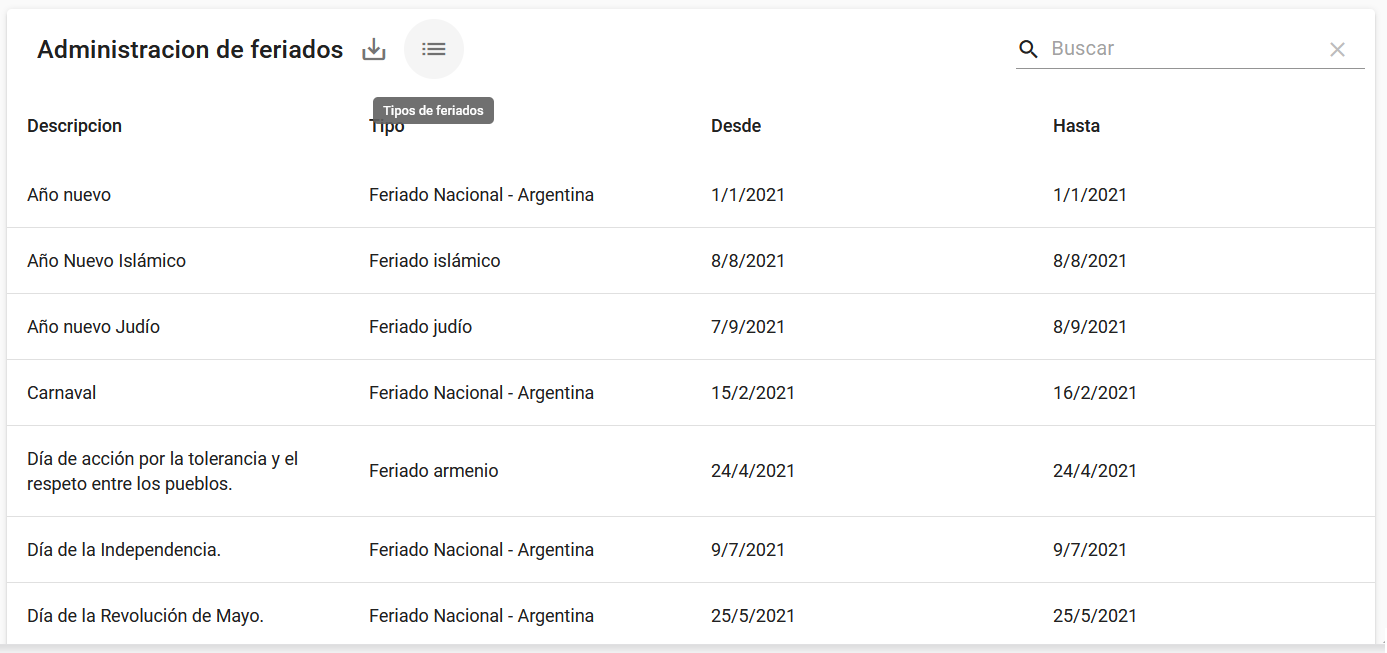The image size is (1387, 653).
Task: Click the Feriado judío type cell
Action: pos(420,327)
